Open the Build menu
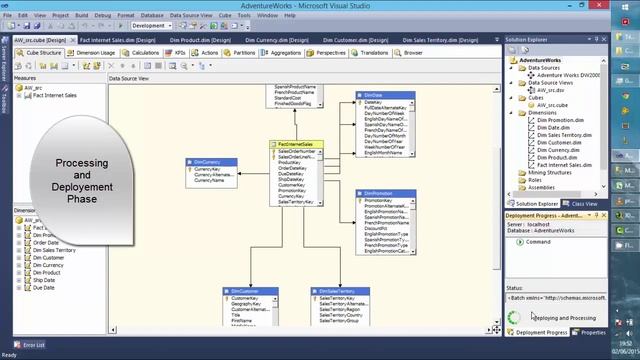640x360 pixels. 82,16
